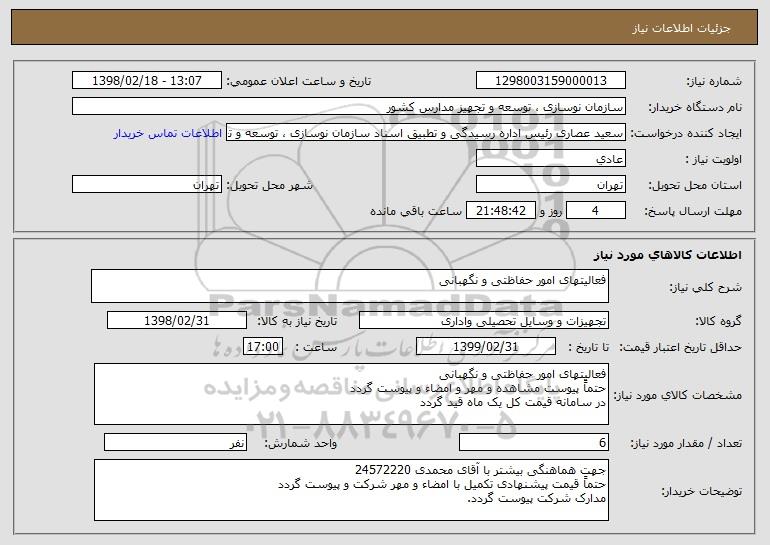Click the label نام دستگاه خریدار
The height and width of the screenshot is (545, 770).
pos(695,107)
